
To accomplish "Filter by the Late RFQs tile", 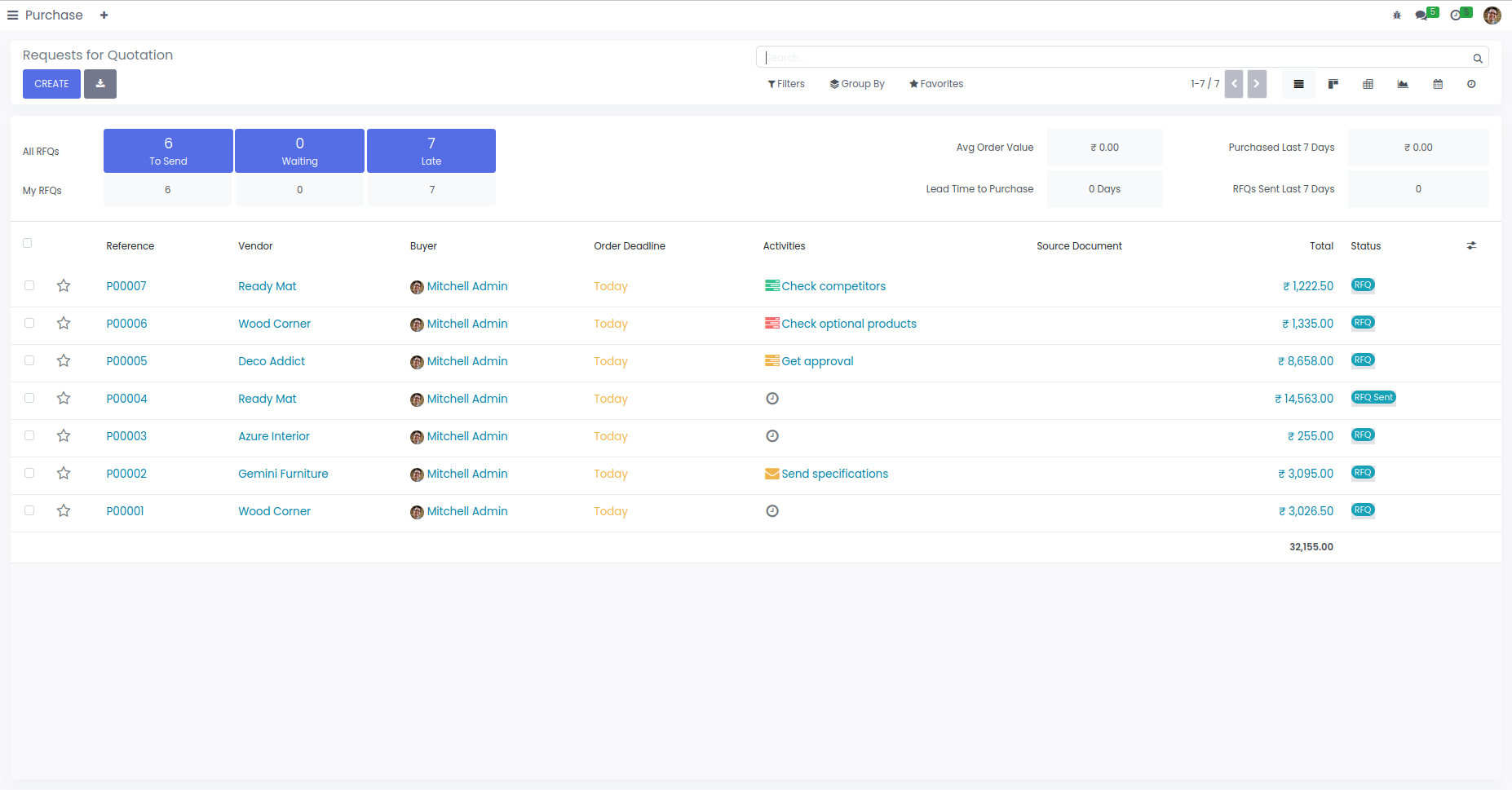I will point(431,151).
